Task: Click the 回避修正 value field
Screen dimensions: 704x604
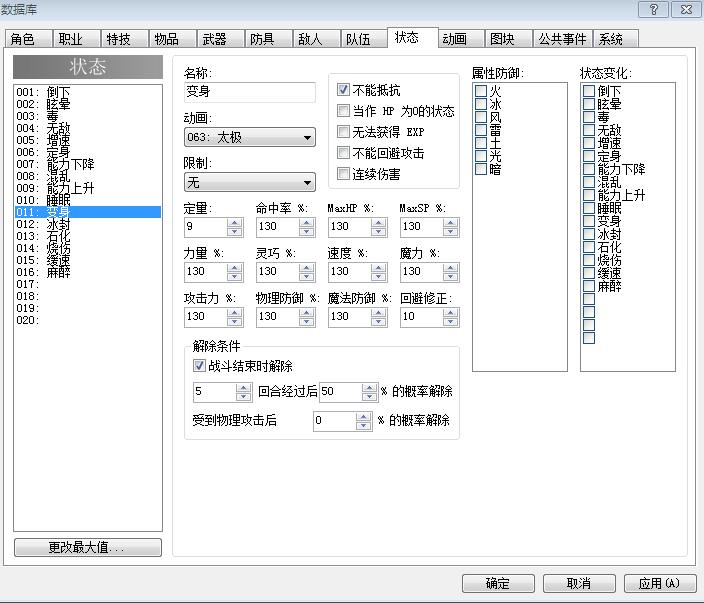Action: point(421,317)
